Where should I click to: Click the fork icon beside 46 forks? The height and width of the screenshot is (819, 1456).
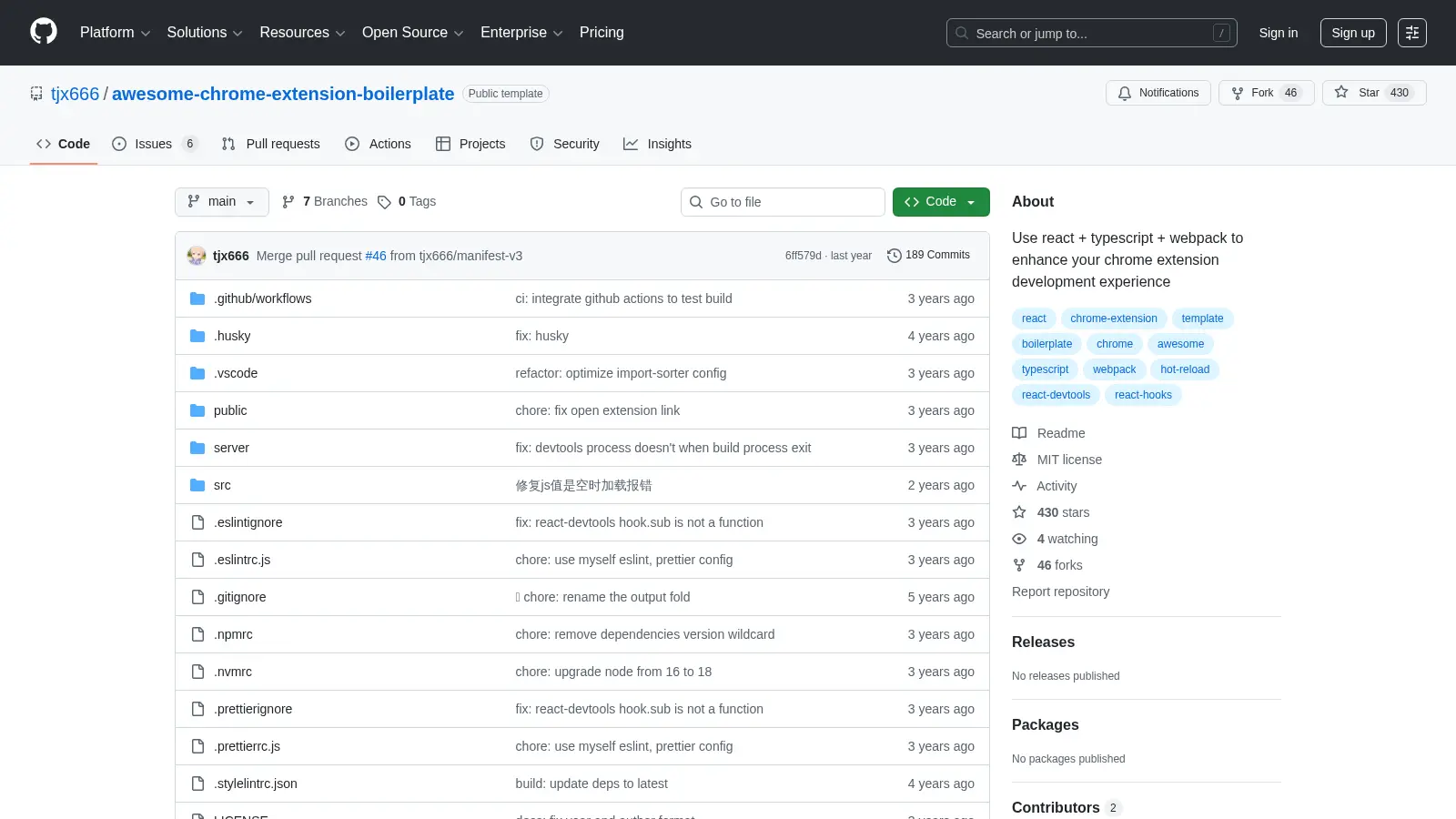coord(1019,565)
